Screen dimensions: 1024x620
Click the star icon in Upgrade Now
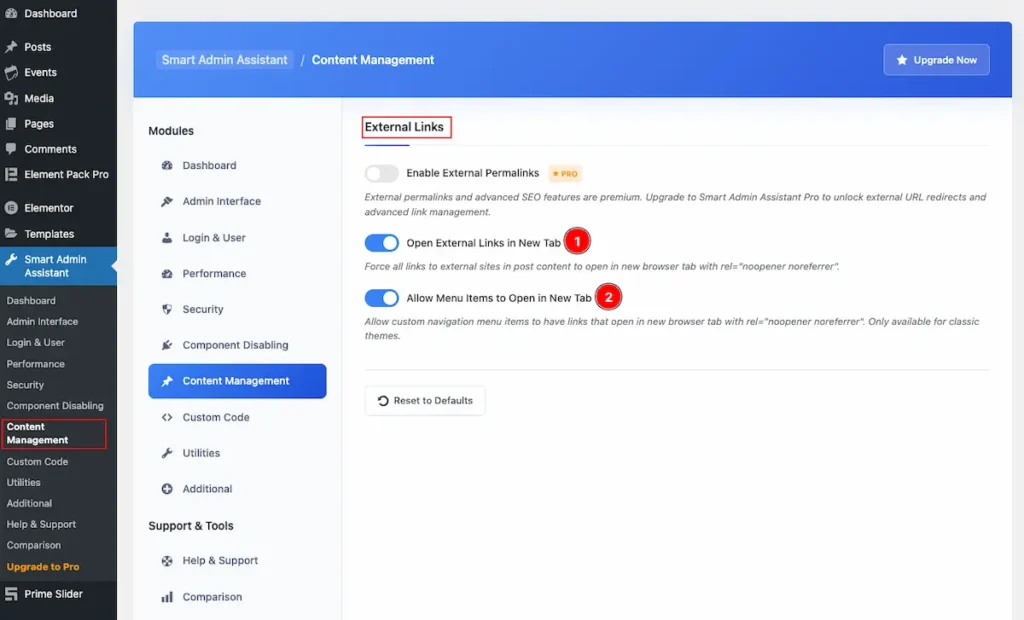coord(902,59)
